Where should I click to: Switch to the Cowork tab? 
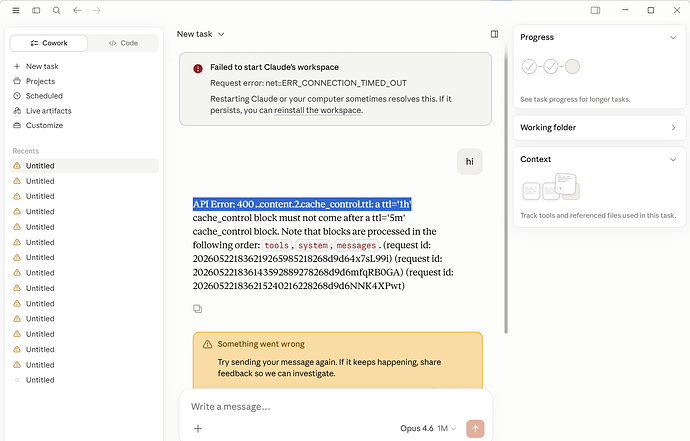click(x=49, y=43)
